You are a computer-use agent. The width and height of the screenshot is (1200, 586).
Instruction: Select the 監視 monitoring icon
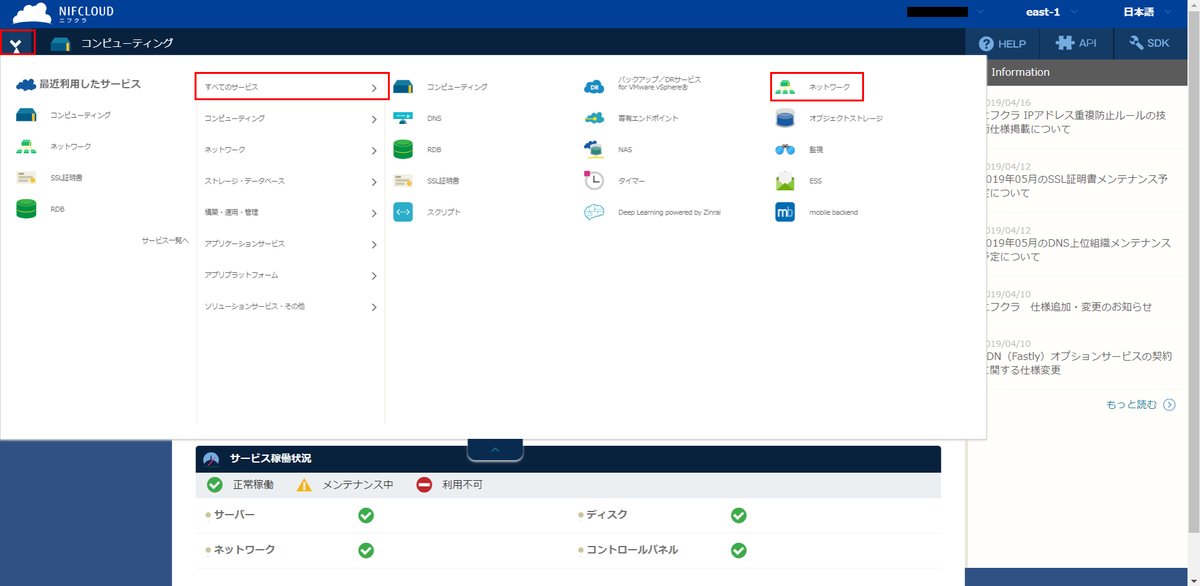pyautogui.click(x=785, y=150)
